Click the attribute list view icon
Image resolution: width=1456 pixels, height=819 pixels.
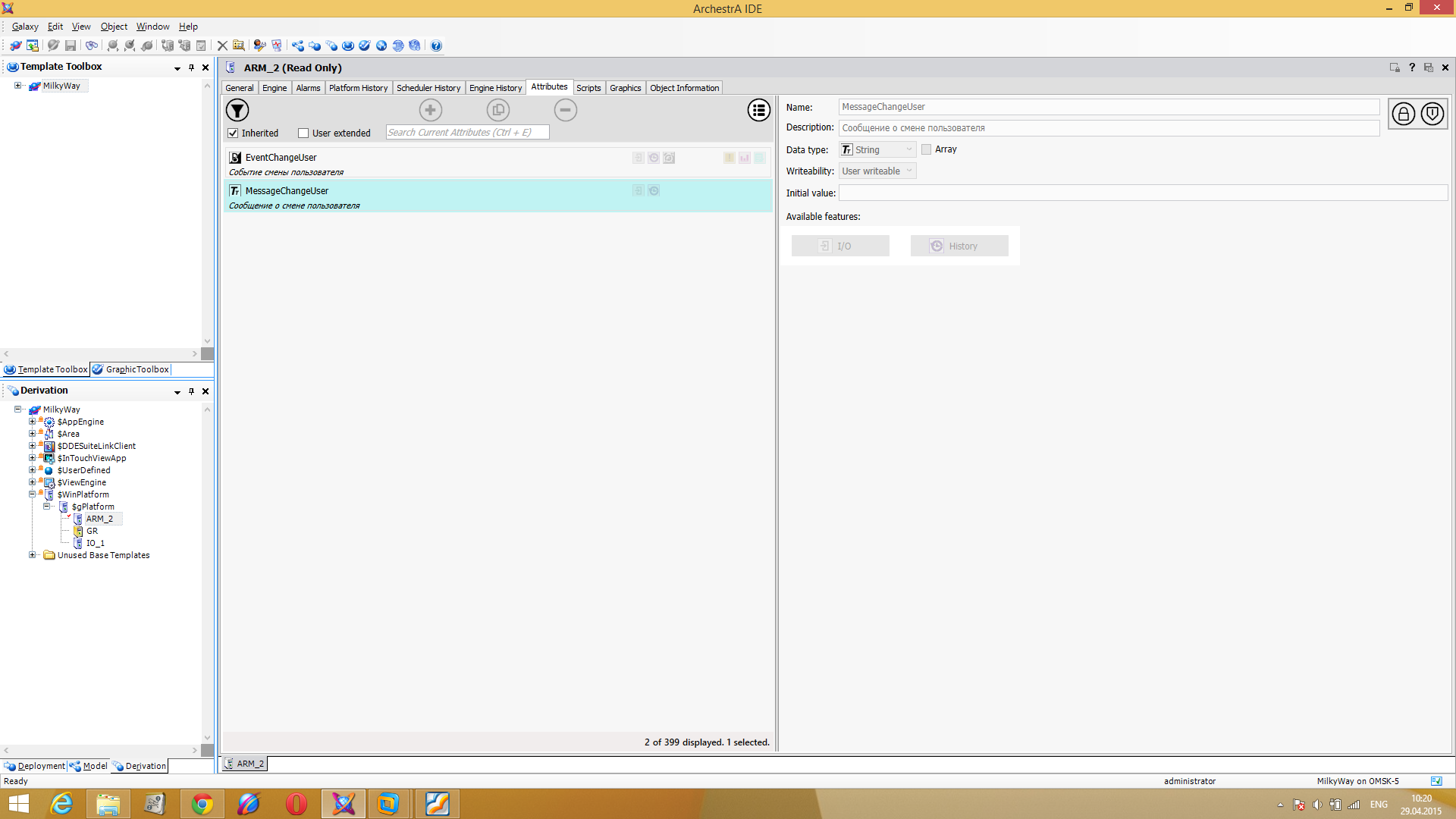tap(758, 111)
